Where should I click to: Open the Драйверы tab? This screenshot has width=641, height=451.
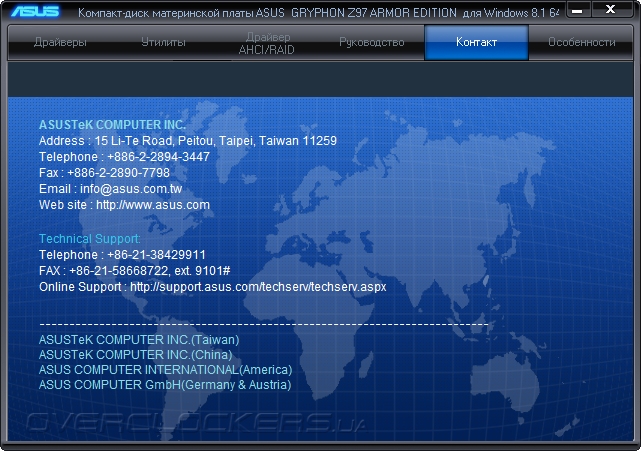61,42
